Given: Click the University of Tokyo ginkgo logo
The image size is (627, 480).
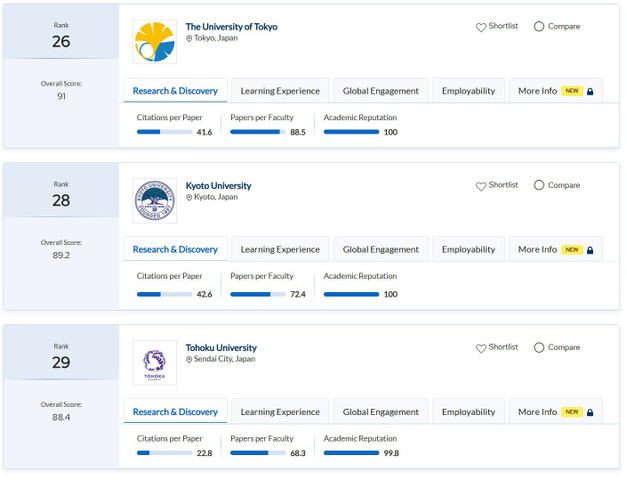Looking at the screenshot, I should coord(154,41).
